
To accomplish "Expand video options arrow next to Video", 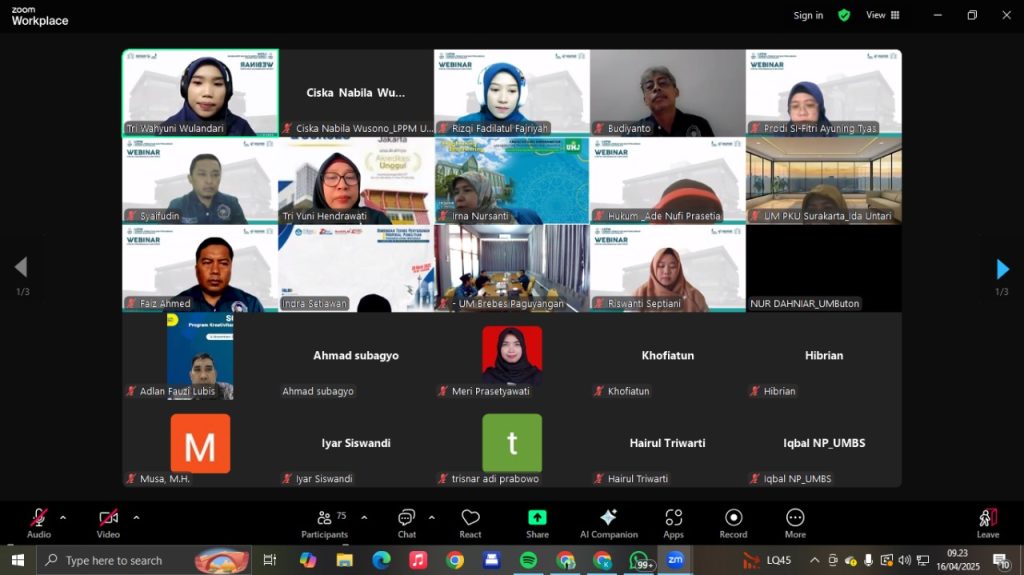I will pos(136,518).
